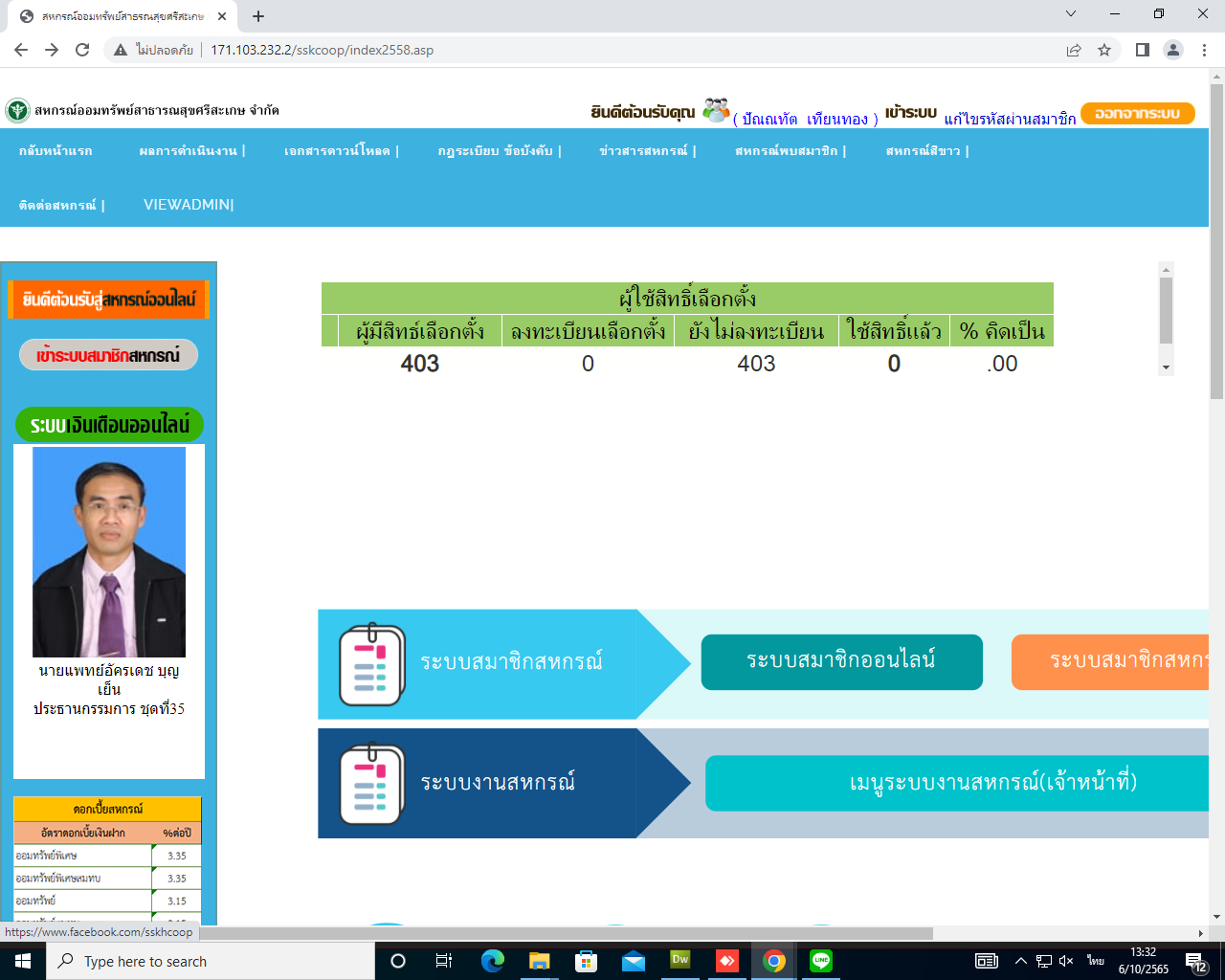This screenshot has height=980, width=1225.
Task: Click the share page icon in address bar
Action: (1074, 50)
